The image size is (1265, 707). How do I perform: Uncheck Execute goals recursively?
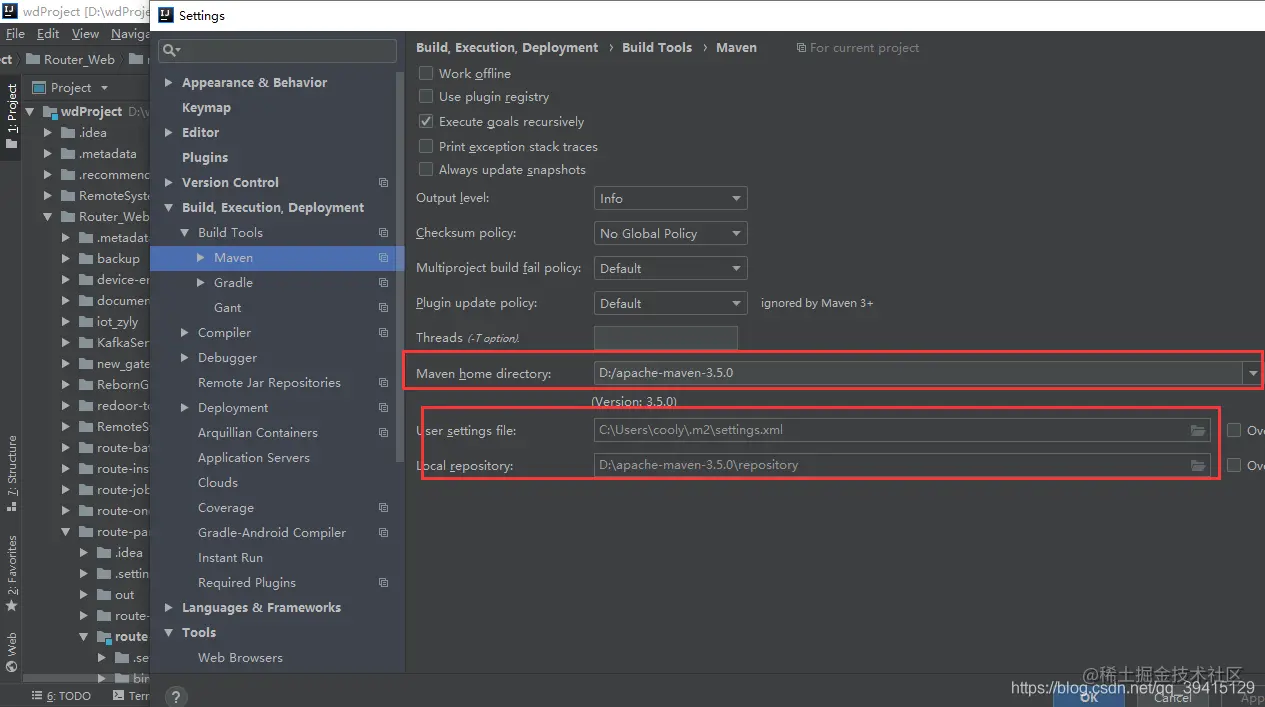click(426, 121)
